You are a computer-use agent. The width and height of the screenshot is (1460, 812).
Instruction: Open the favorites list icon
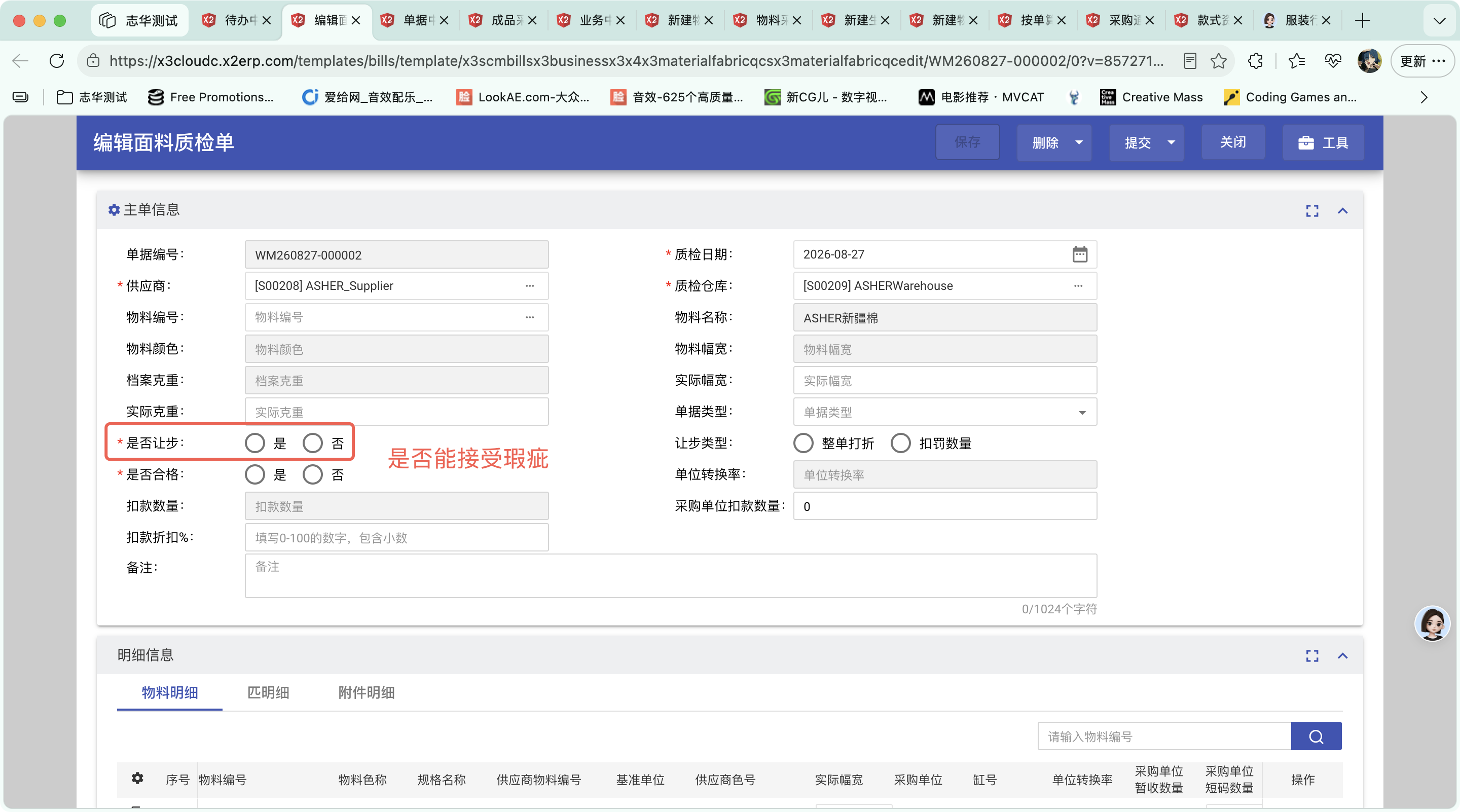click(1296, 61)
